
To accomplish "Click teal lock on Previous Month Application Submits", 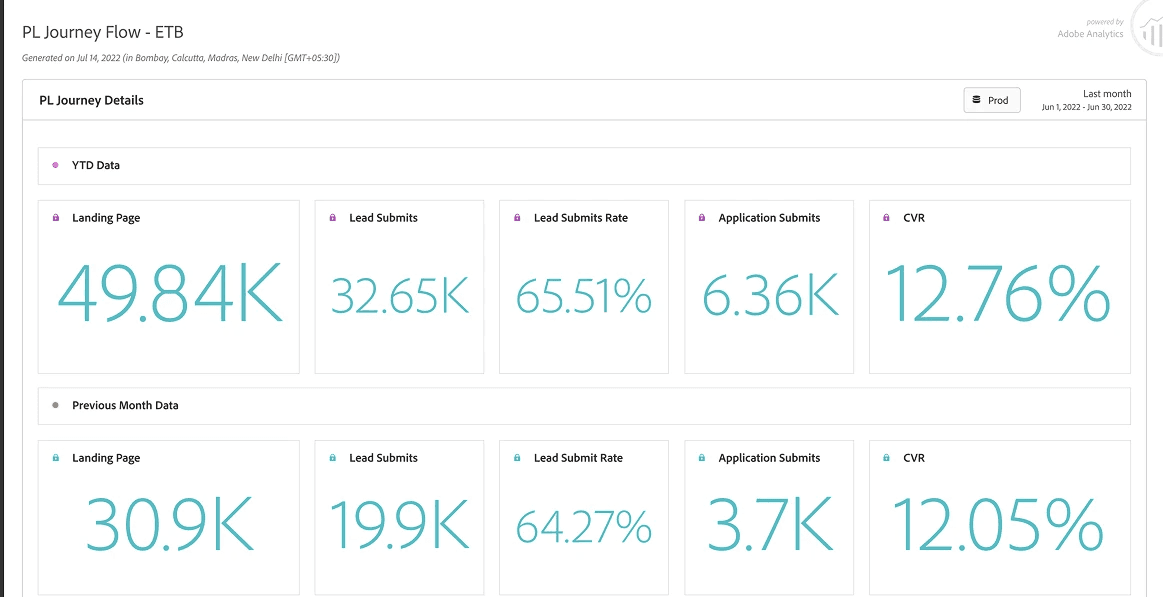I will click(x=702, y=458).
